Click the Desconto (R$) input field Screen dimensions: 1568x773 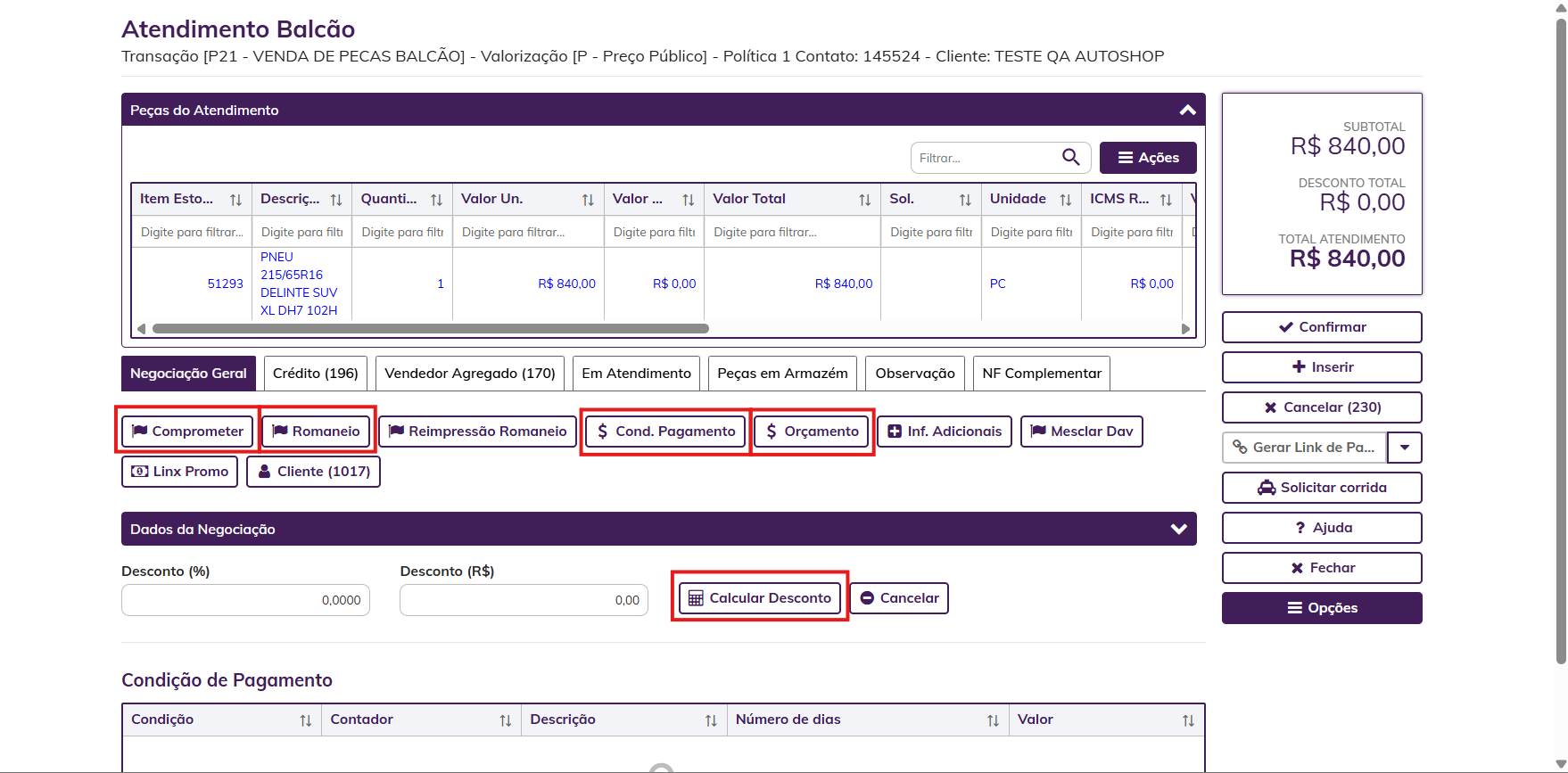click(524, 600)
